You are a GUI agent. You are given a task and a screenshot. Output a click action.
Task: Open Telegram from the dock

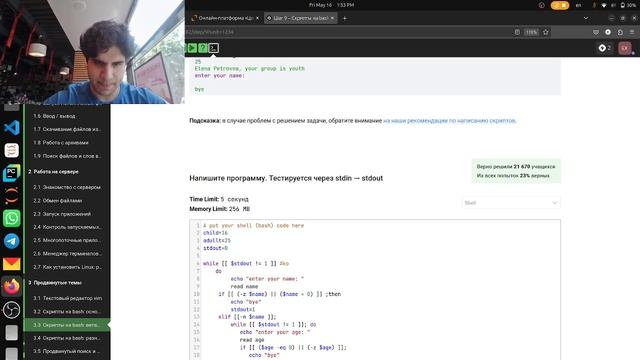pos(11,241)
